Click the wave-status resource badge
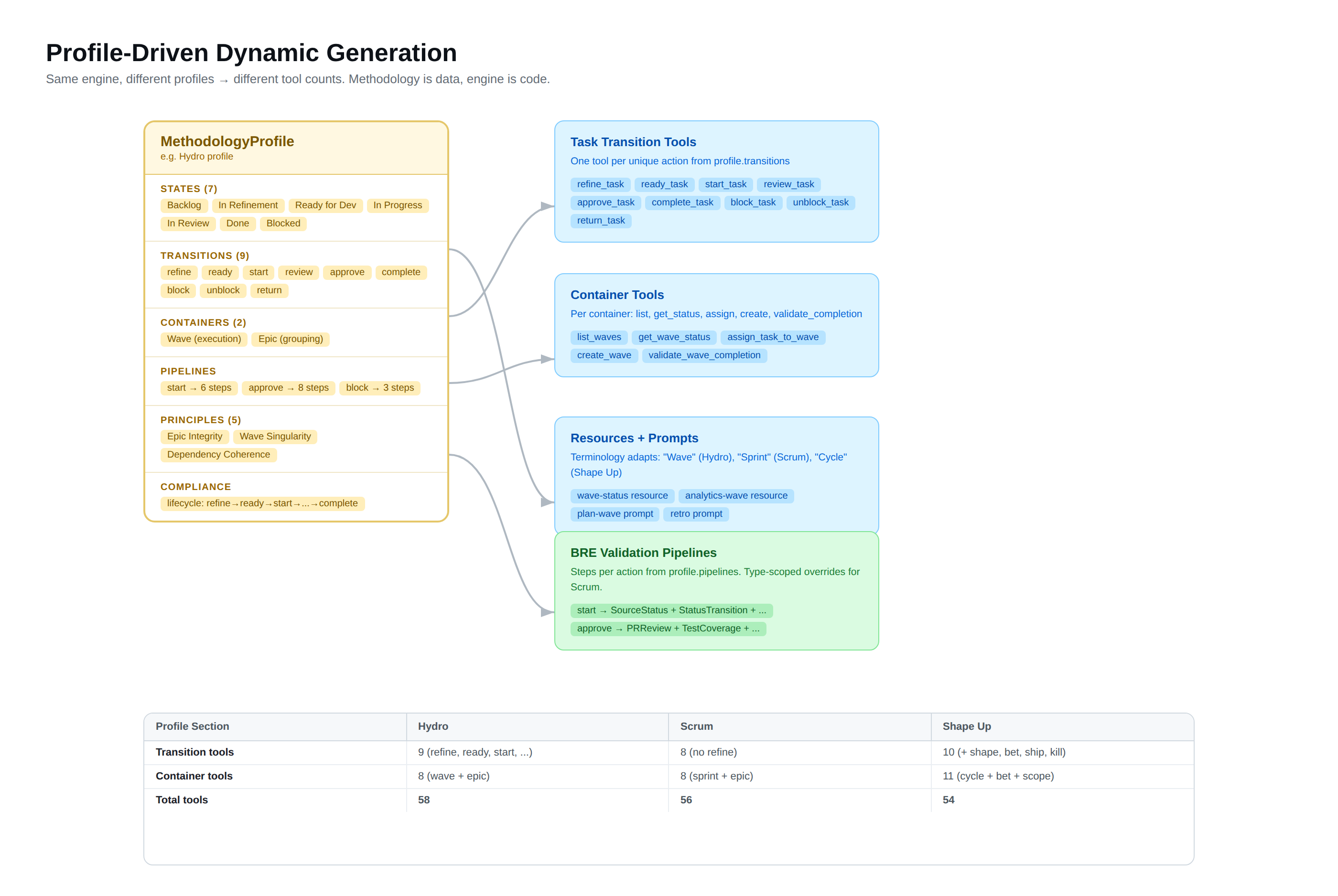This screenshot has width=1338, height=896. point(622,495)
